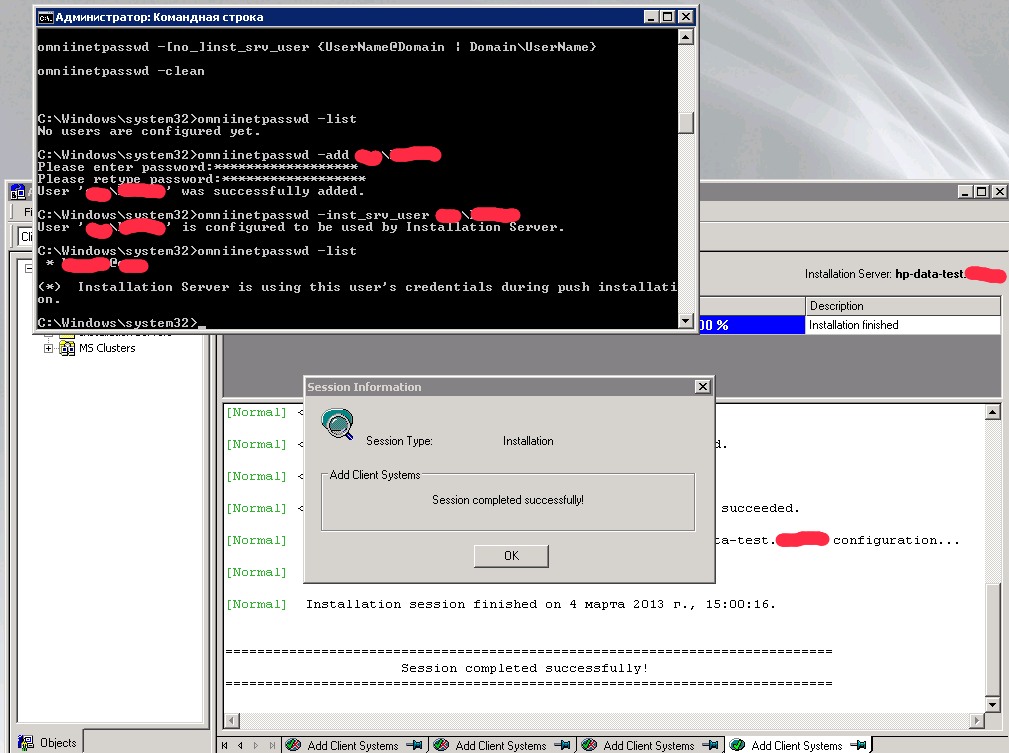This screenshot has width=1009, height=753.
Task: Jump to the first session tab
Action: (x=225, y=745)
